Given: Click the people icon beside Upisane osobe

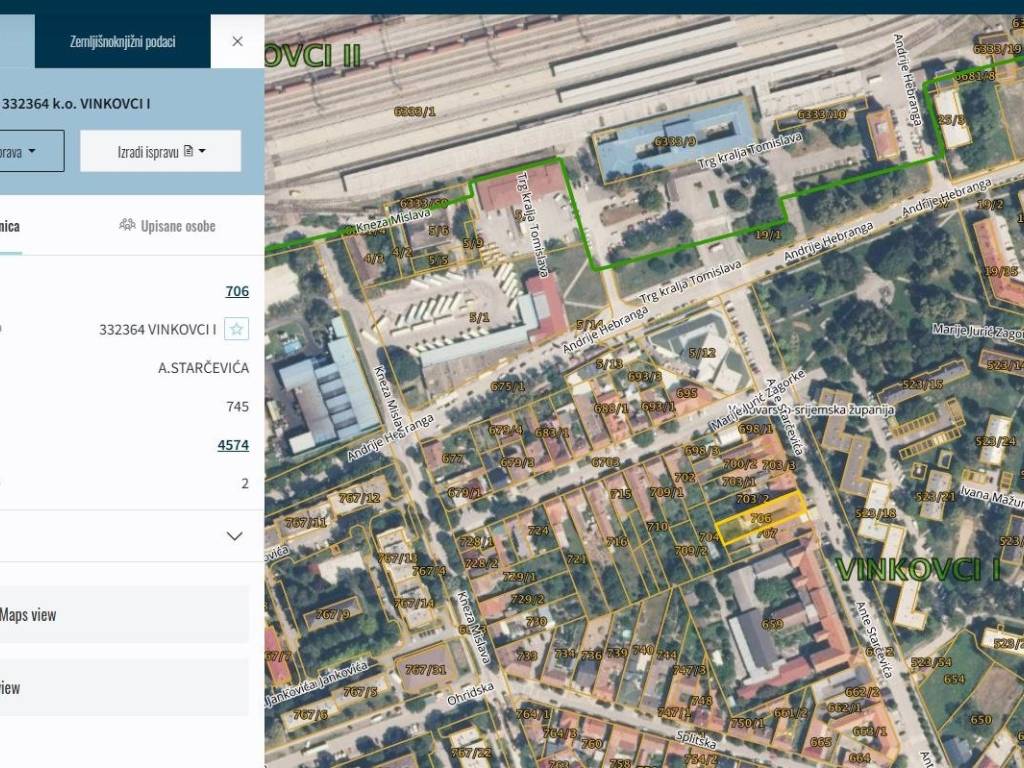Looking at the screenshot, I should tap(127, 225).
